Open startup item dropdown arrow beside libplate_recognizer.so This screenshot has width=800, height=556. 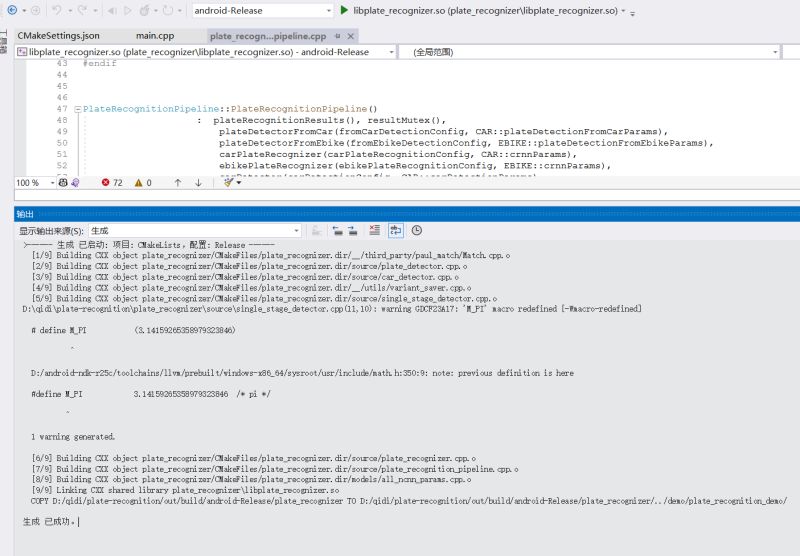[623, 11]
